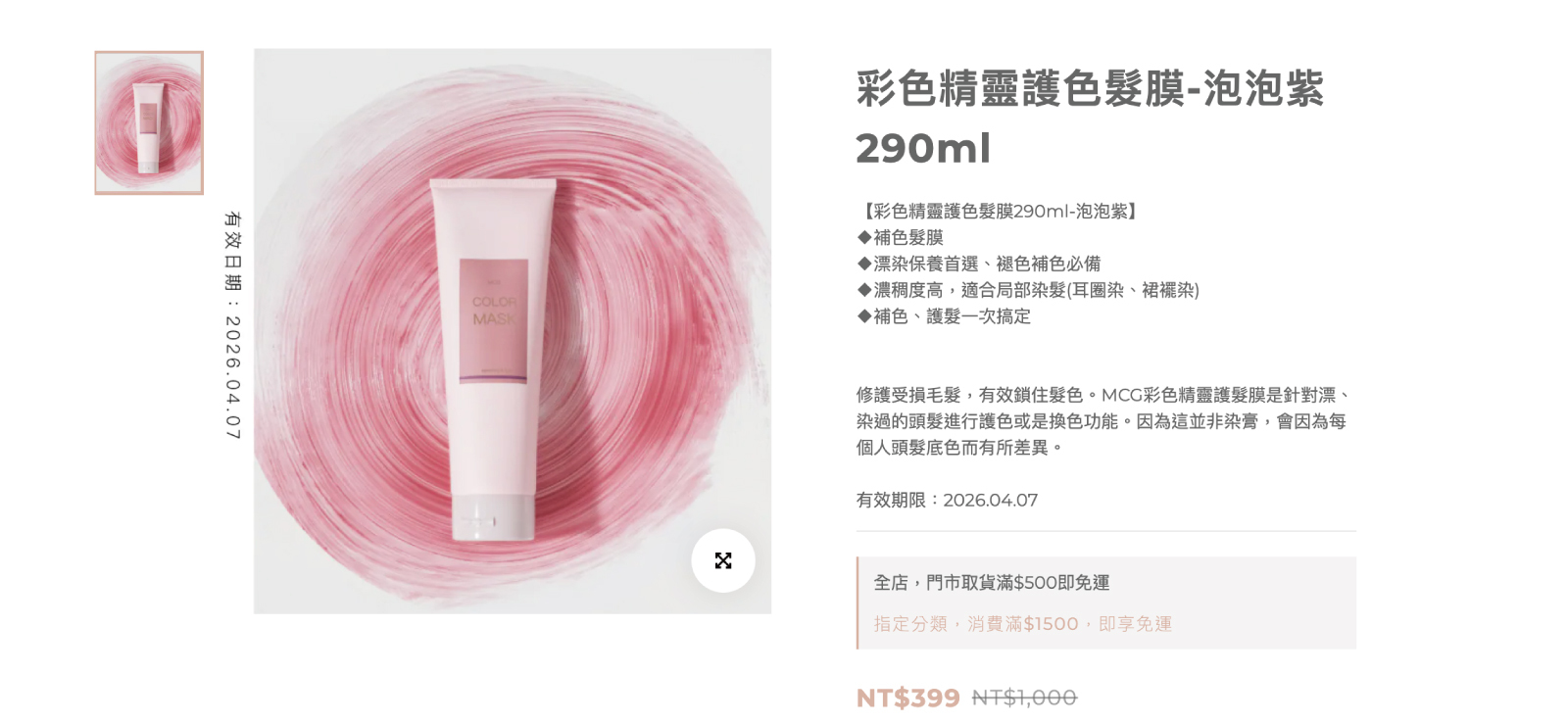Viewport: 1568px width, 723px height.
Task: Click the crossed-out price NT$1,000
Action: click(x=1024, y=698)
